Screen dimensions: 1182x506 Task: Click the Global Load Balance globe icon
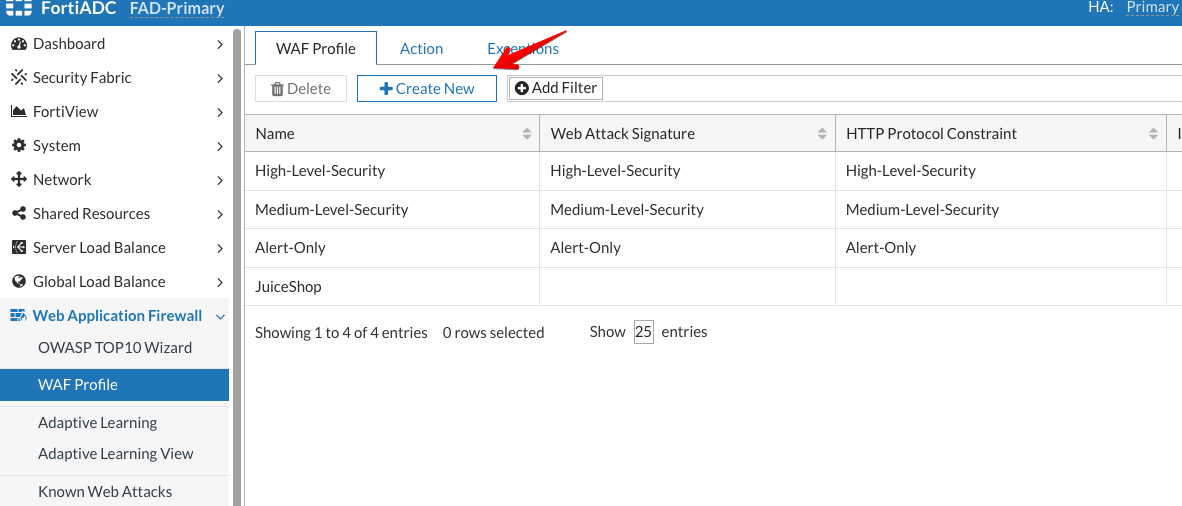18,282
